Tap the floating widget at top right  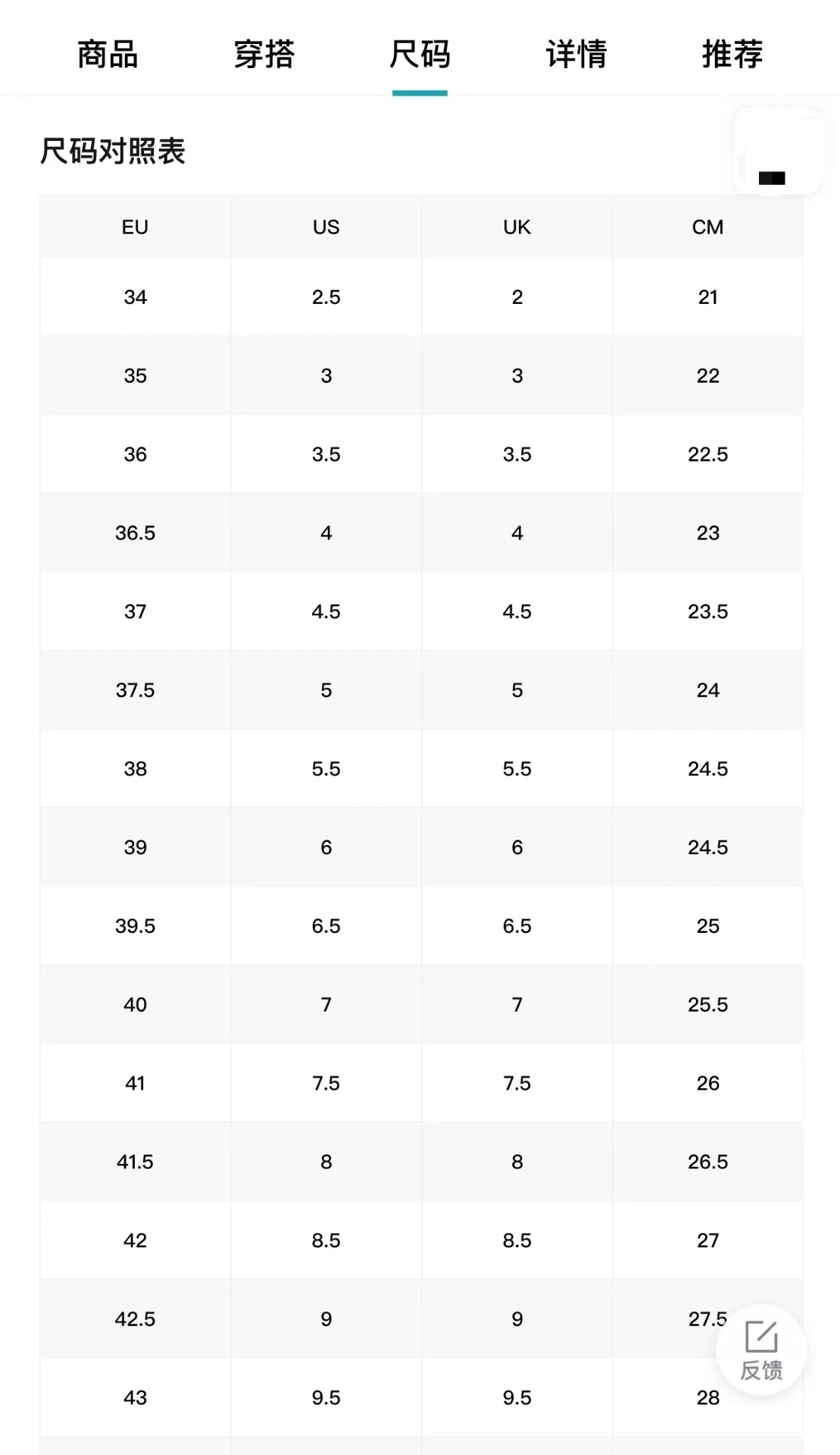[779, 152]
